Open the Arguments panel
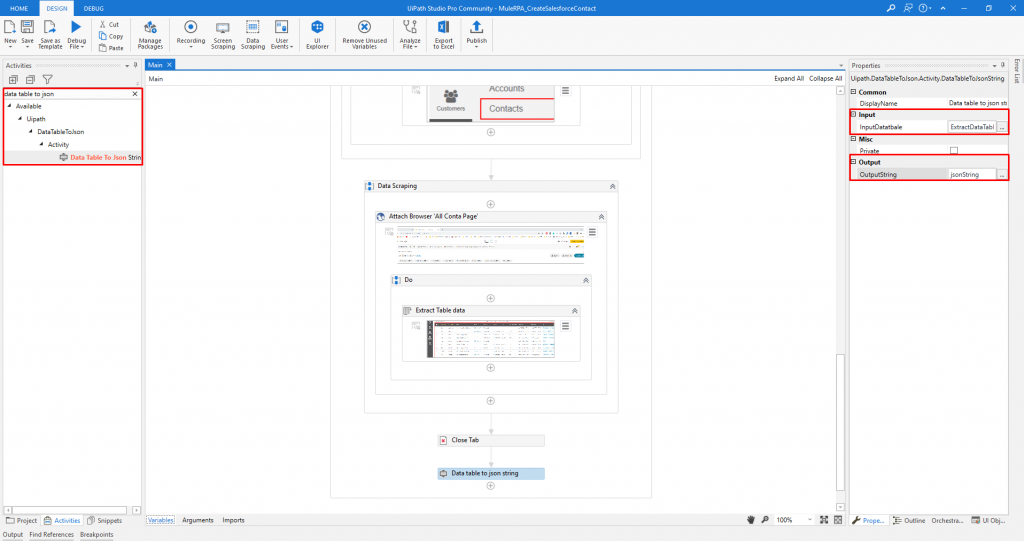The width and height of the screenshot is (1024, 541). click(x=198, y=520)
